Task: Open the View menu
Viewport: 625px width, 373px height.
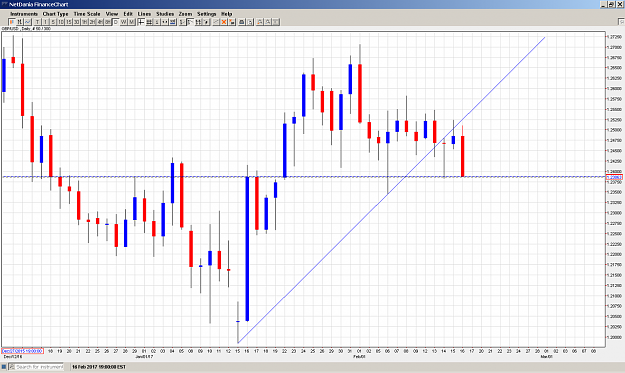Action: [112, 14]
